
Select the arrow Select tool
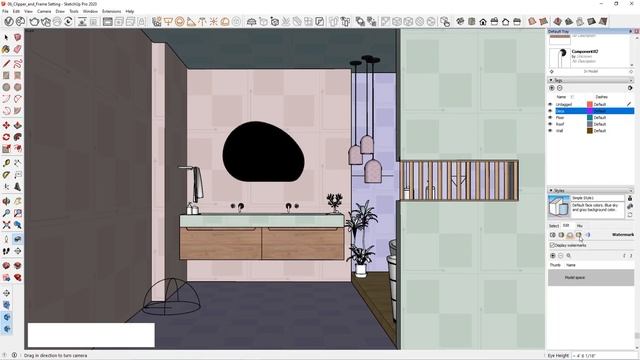click(6, 37)
